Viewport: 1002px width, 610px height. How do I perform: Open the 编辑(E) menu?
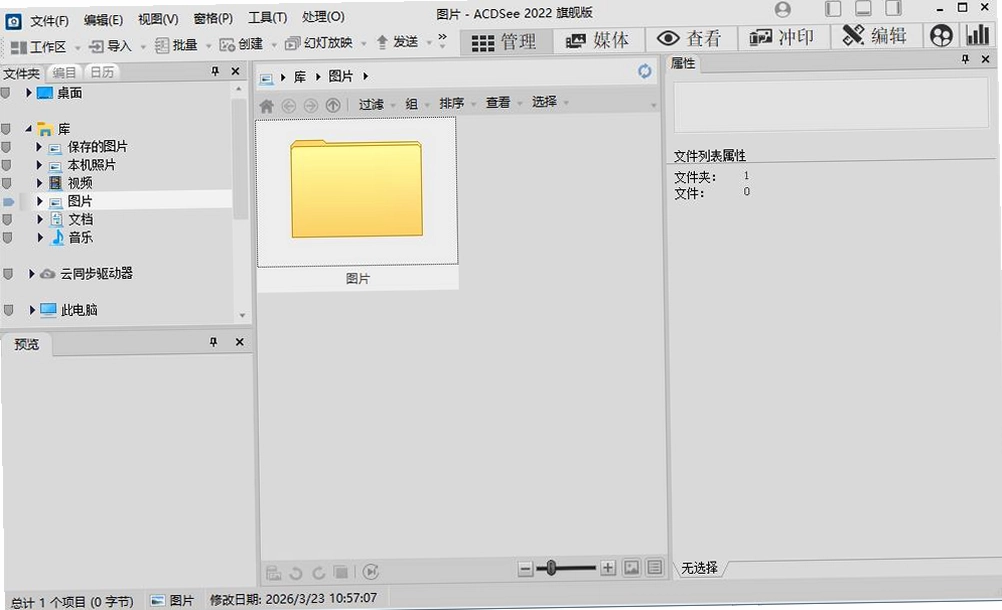[x=103, y=20]
